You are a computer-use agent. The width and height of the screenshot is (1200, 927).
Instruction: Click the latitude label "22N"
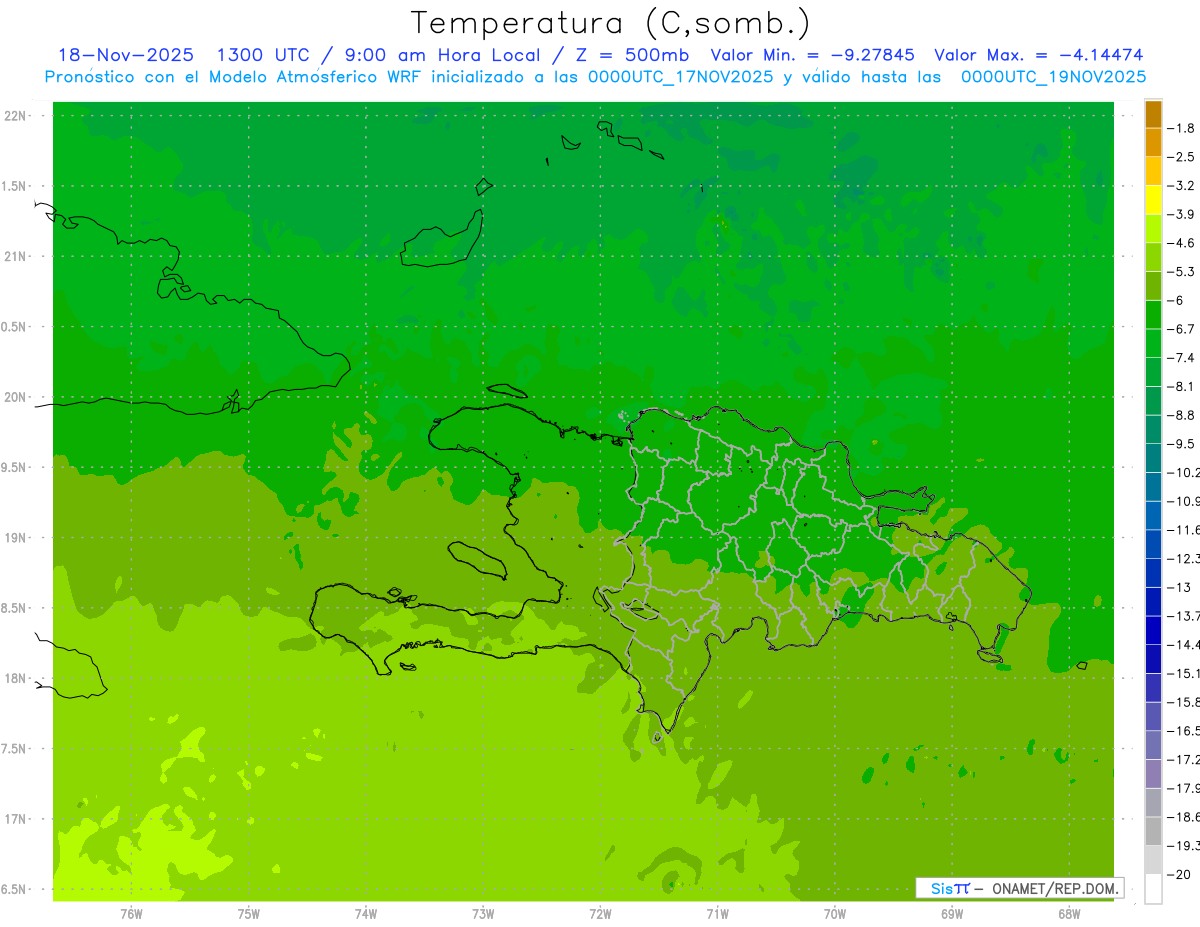[17, 116]
